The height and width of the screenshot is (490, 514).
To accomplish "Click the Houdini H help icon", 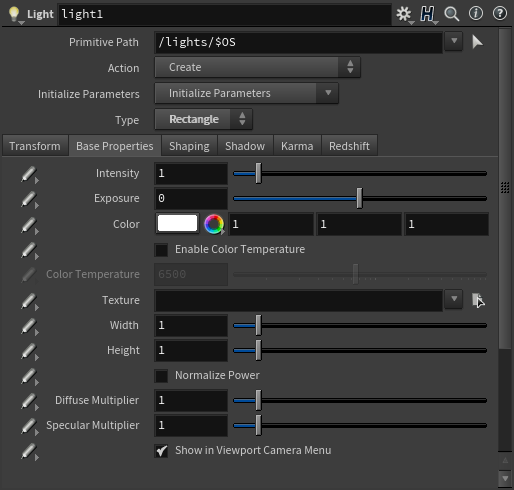I will (x=428, y=14).
